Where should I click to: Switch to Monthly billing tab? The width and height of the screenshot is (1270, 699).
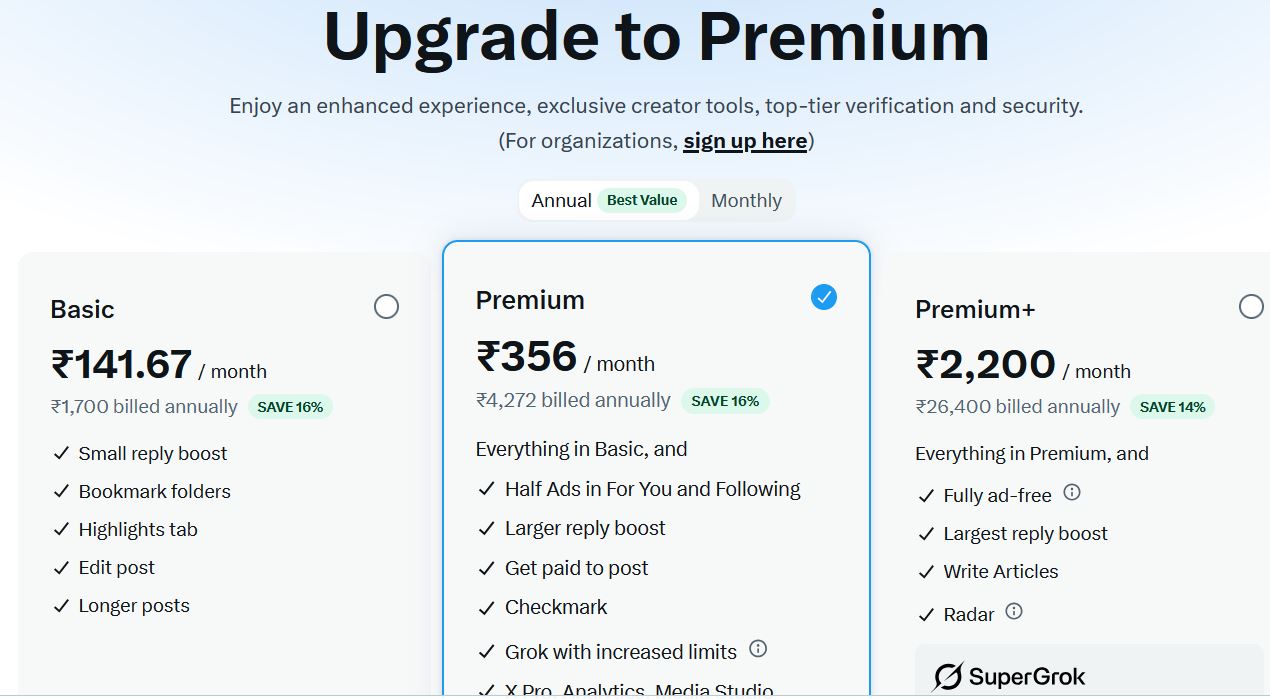coord(746,201)
